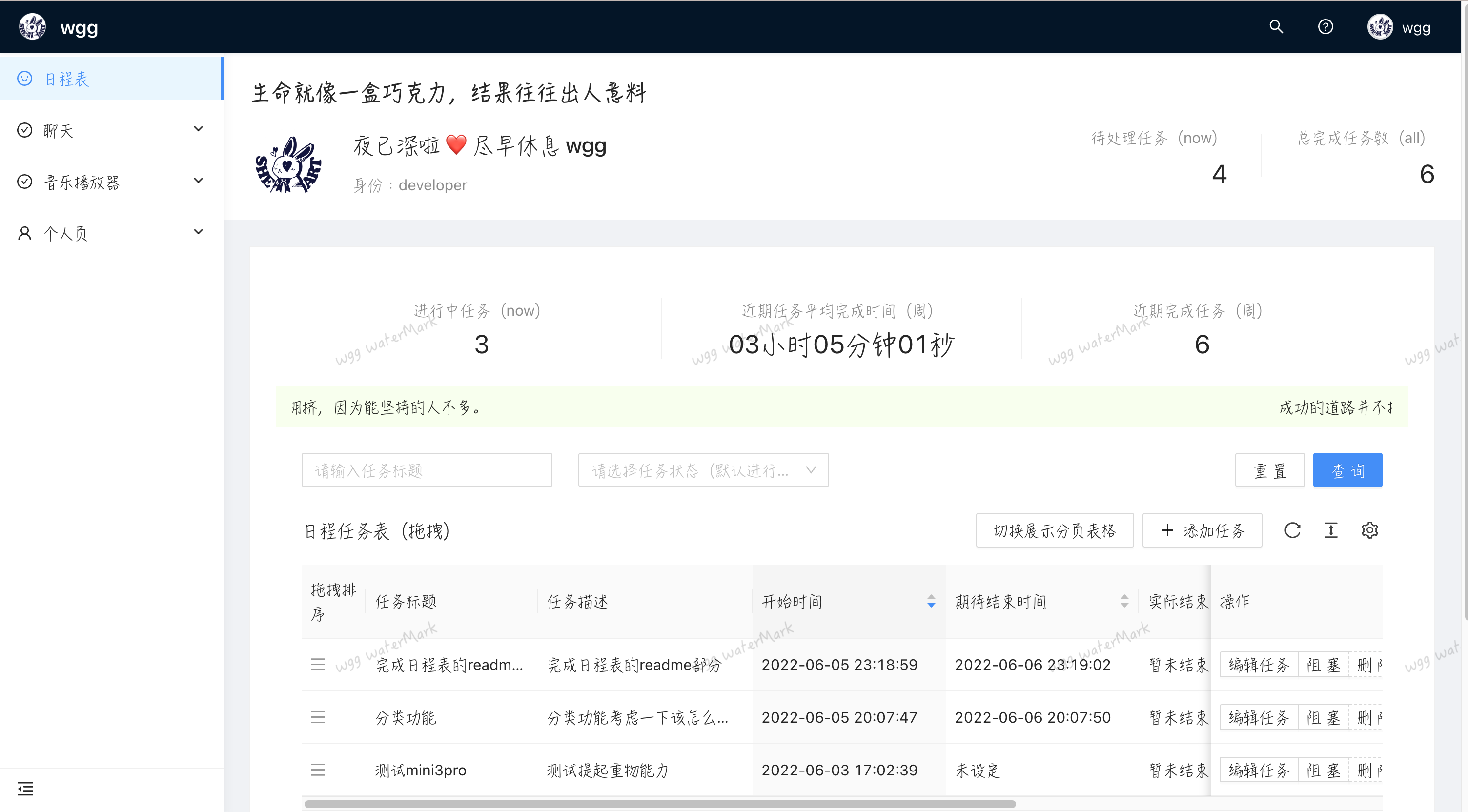Click 删除 button in 分类功能 row

pyautogui.click(x=1366, y=717)
